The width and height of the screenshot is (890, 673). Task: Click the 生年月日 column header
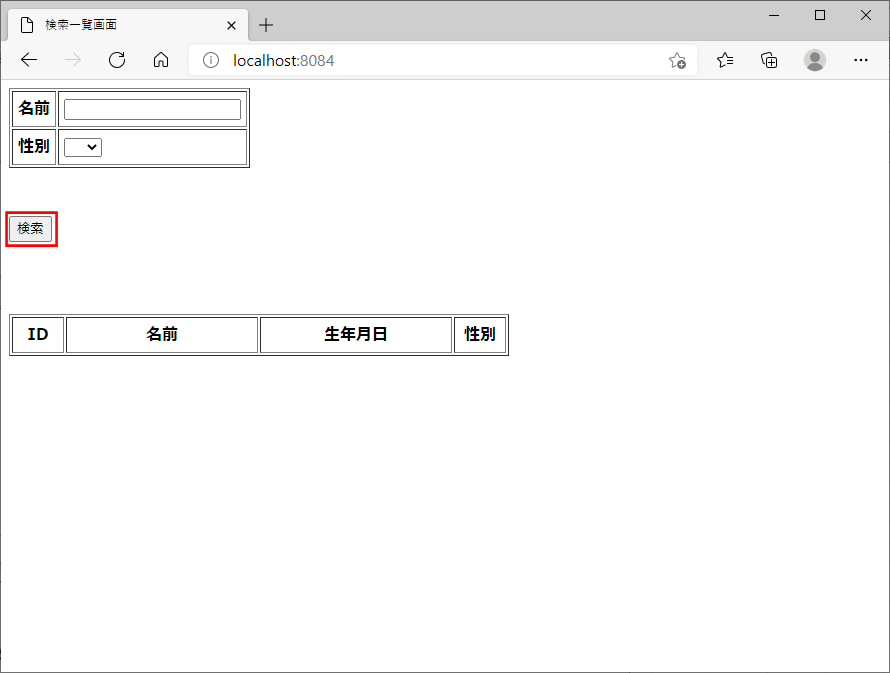(355, 334)
